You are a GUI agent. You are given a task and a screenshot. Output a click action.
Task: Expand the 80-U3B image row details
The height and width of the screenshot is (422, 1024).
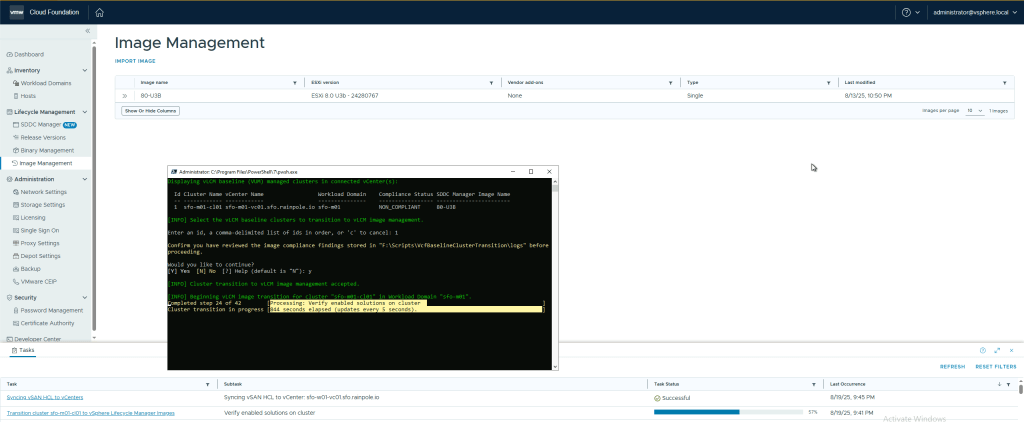click(125, 95)
